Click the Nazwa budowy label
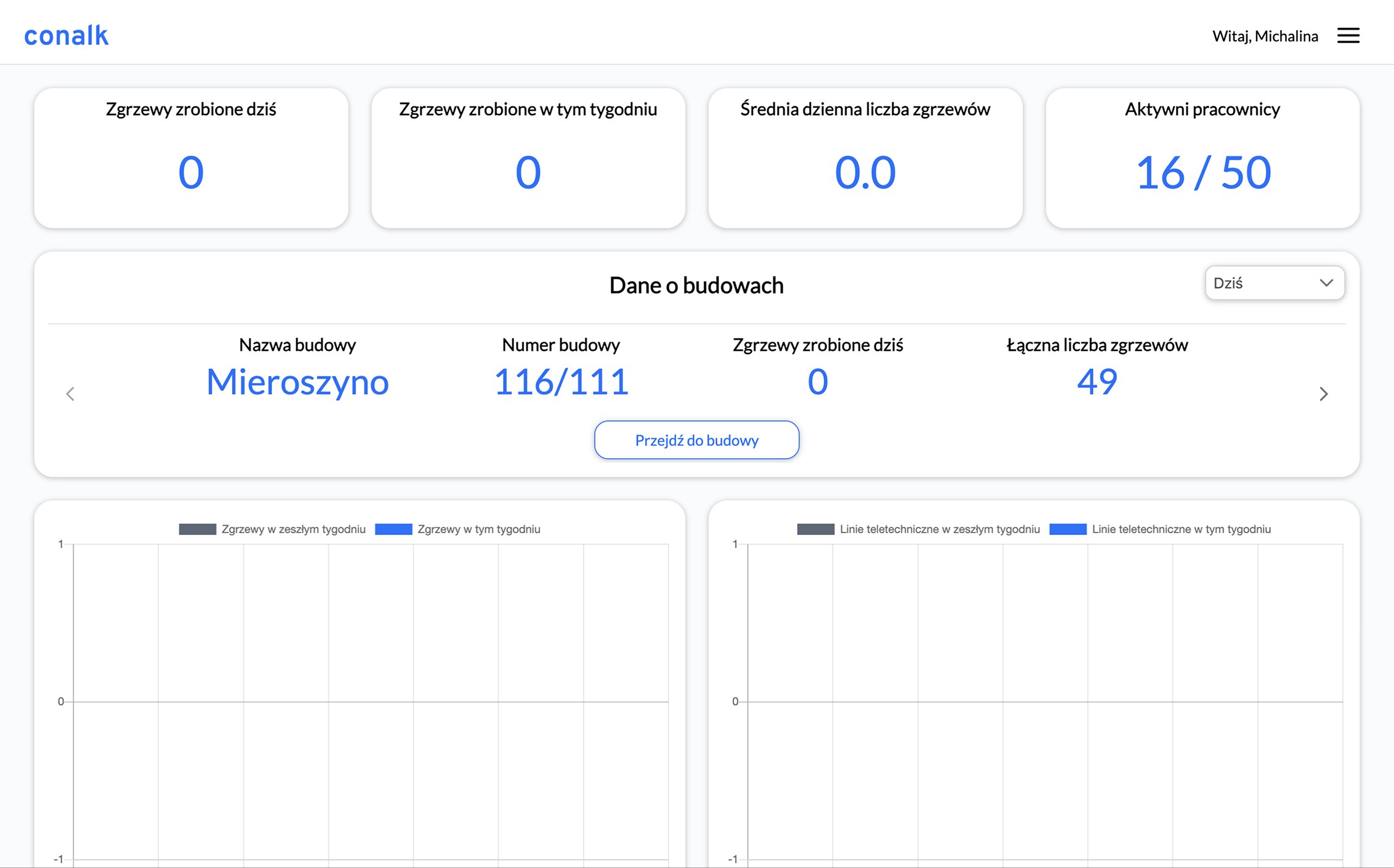Image resolution: width=1394 pixels, height=868 pixels. pyautogui.click(x=297, y=345)
